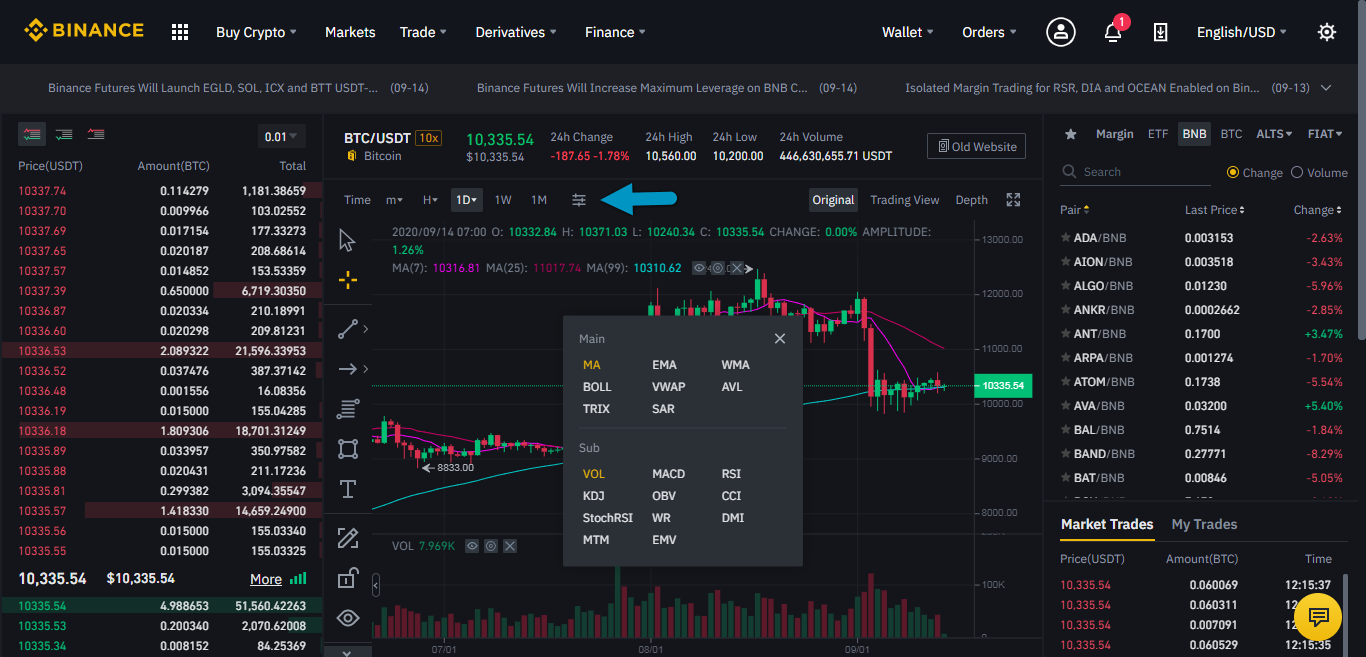1366x657 pixels.
Task: Open the More link under order book
Action: [266, 579]
